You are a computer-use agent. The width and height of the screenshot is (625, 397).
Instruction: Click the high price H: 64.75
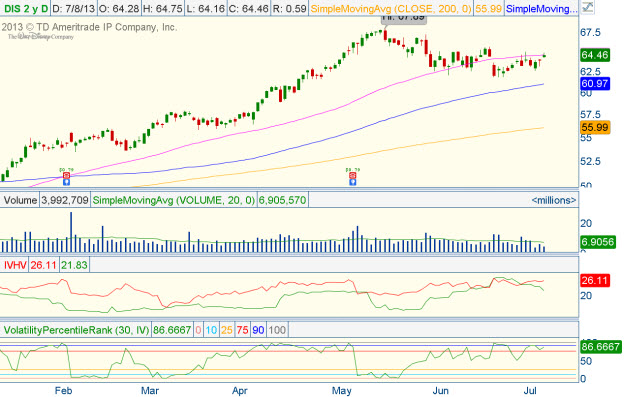click(162, 8)
